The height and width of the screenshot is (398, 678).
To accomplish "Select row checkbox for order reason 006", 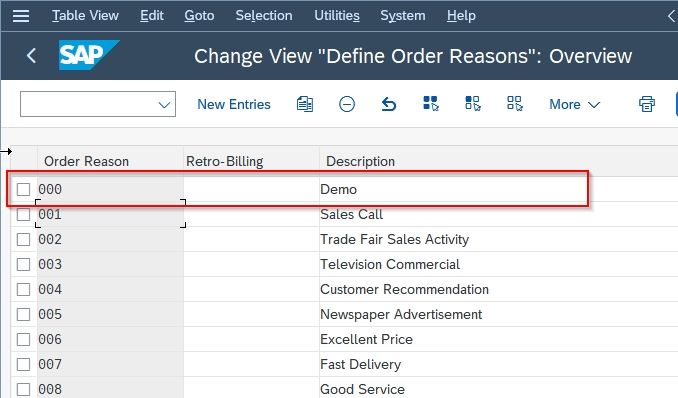I will click(23, 339).
